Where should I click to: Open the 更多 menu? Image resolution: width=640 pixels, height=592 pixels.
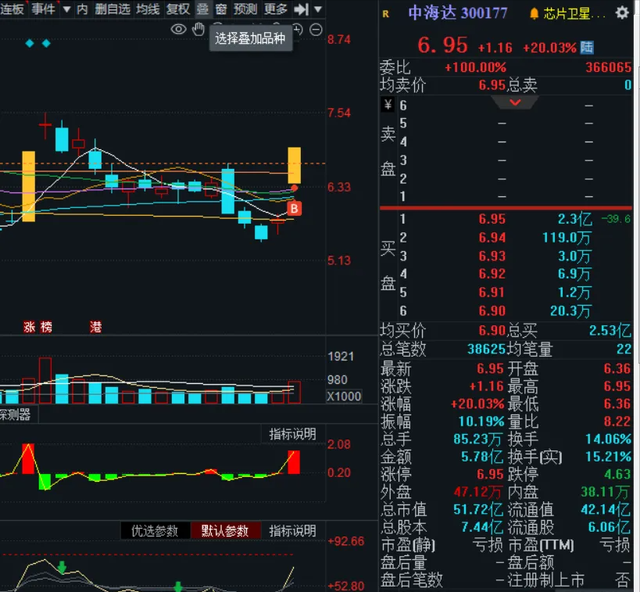click(x=276, y=9)
